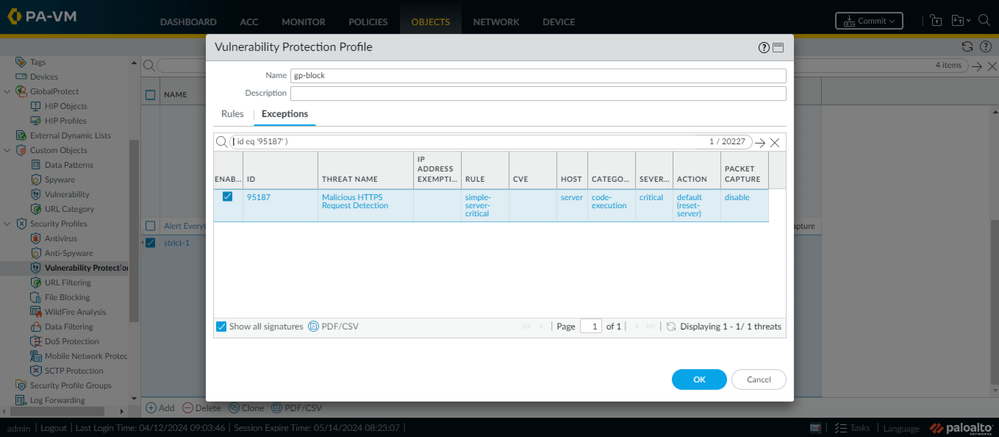Screen dimensions: 999x437
Task: Toggle the Show all signatures checkbox
Action: [x=222, y=327]
